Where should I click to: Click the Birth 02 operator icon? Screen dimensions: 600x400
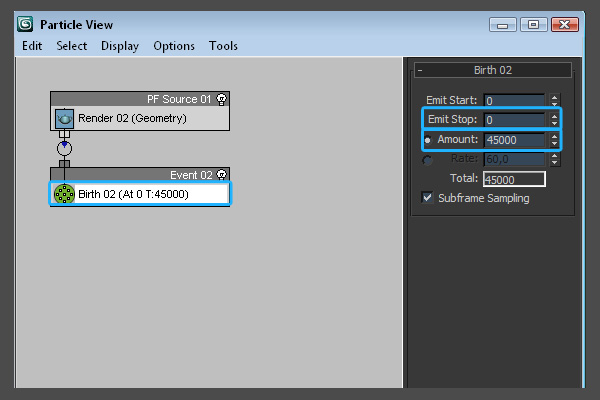64,194
